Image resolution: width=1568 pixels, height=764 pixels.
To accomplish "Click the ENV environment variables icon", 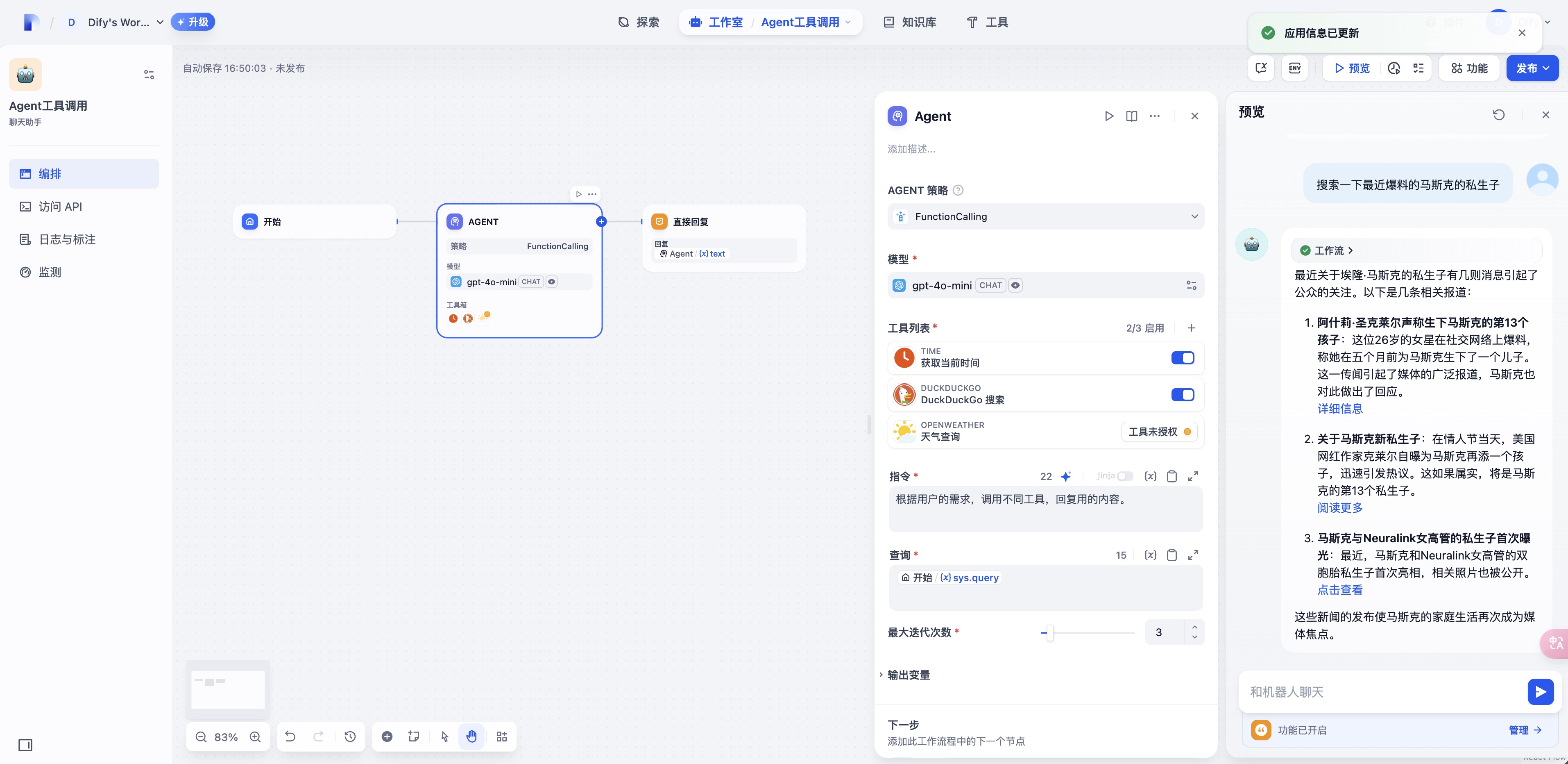I will coord(1294,68).
